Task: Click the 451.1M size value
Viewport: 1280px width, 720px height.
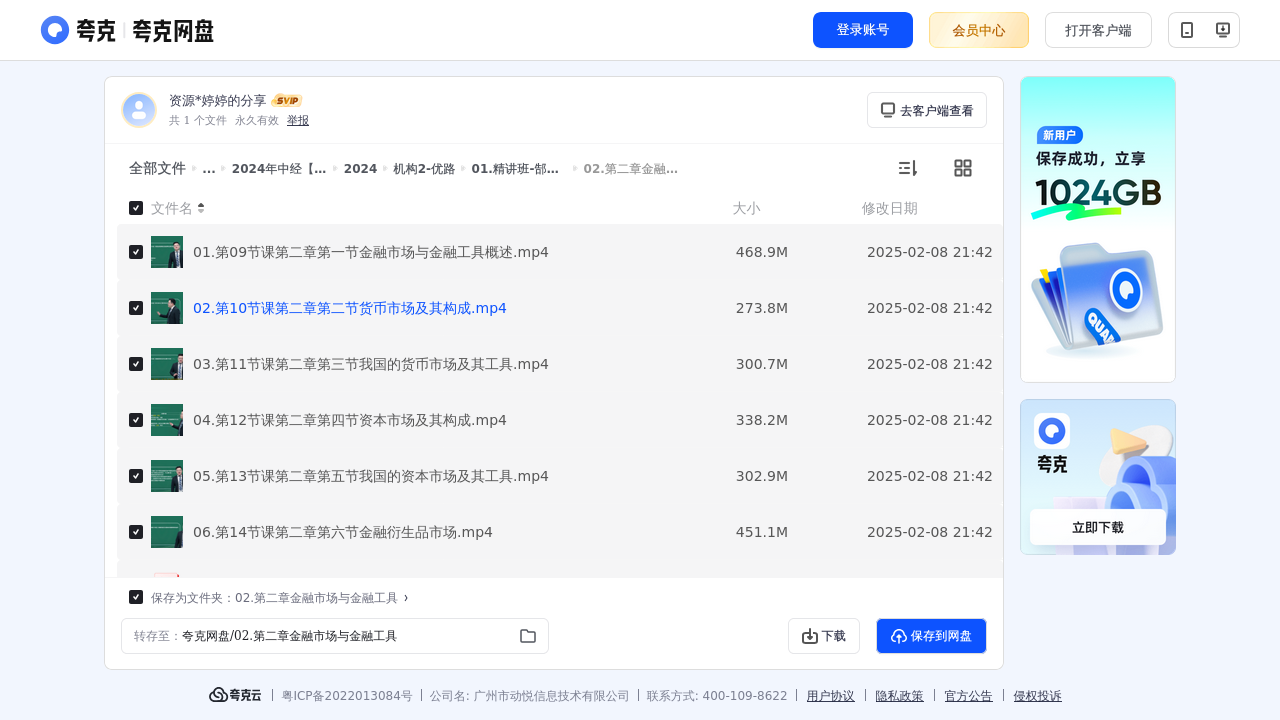Action: click(762, 532)
